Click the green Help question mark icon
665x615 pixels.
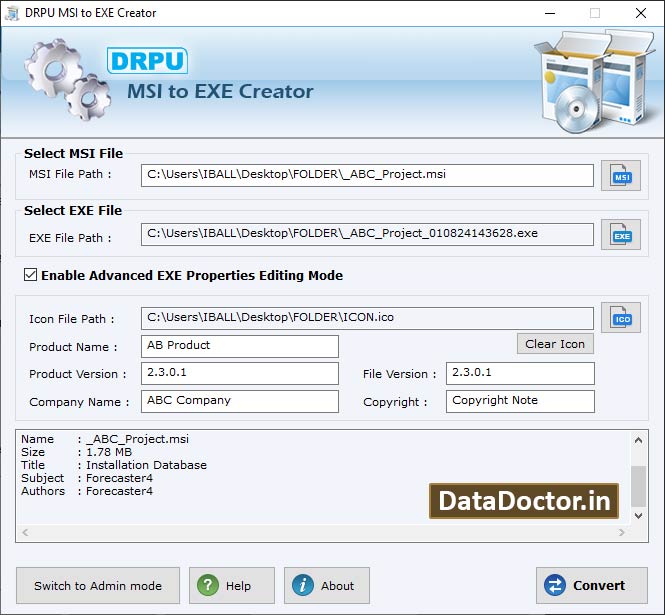[x=208, y=585]
